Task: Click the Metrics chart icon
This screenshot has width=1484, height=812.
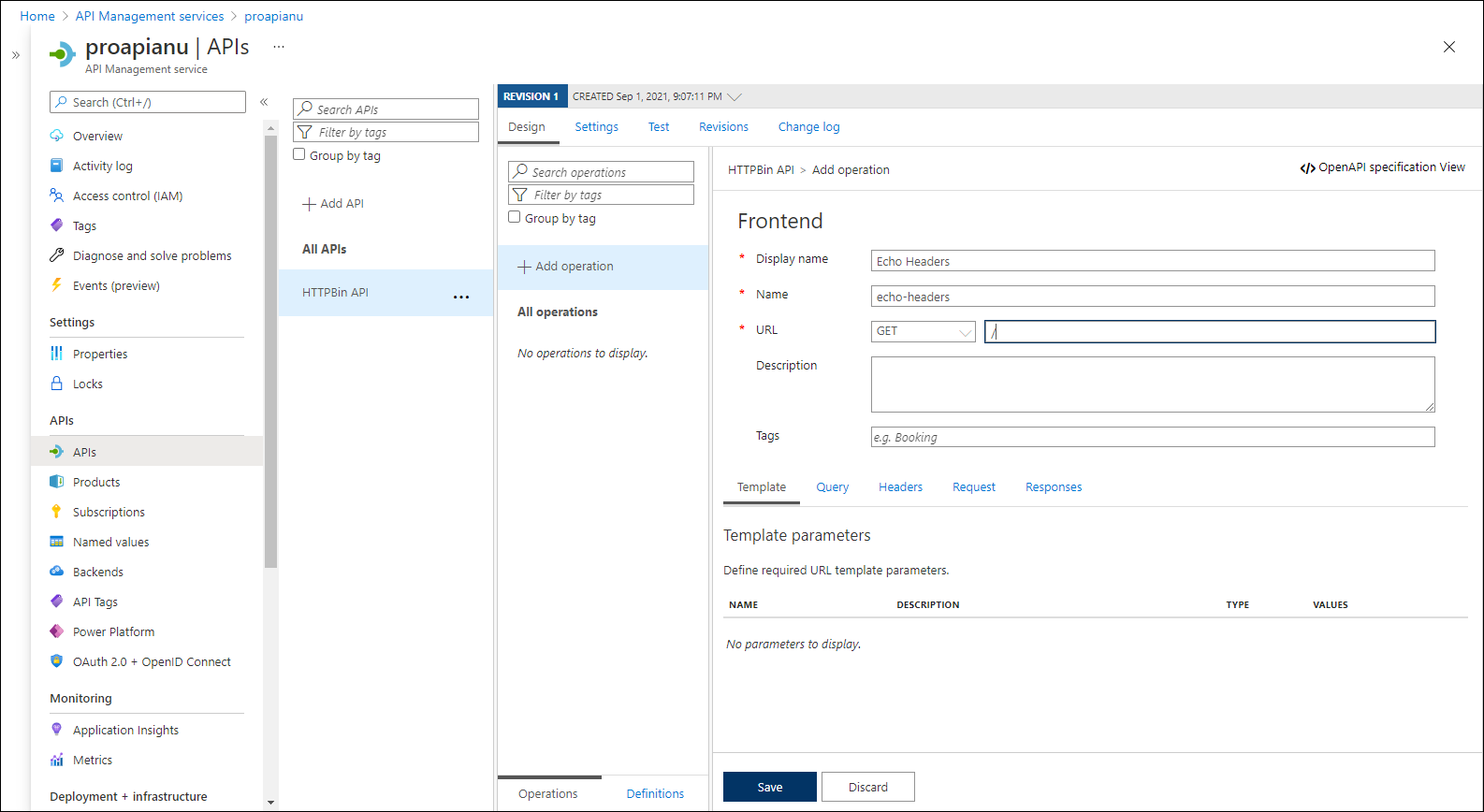Action: pos(56,760)
